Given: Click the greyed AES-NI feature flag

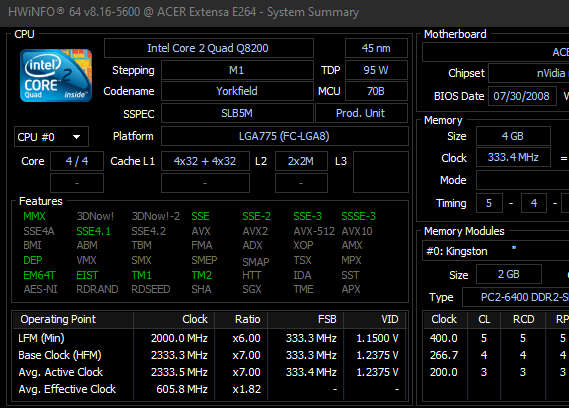Looking at the screenshot, I should [x=41, y=289].
